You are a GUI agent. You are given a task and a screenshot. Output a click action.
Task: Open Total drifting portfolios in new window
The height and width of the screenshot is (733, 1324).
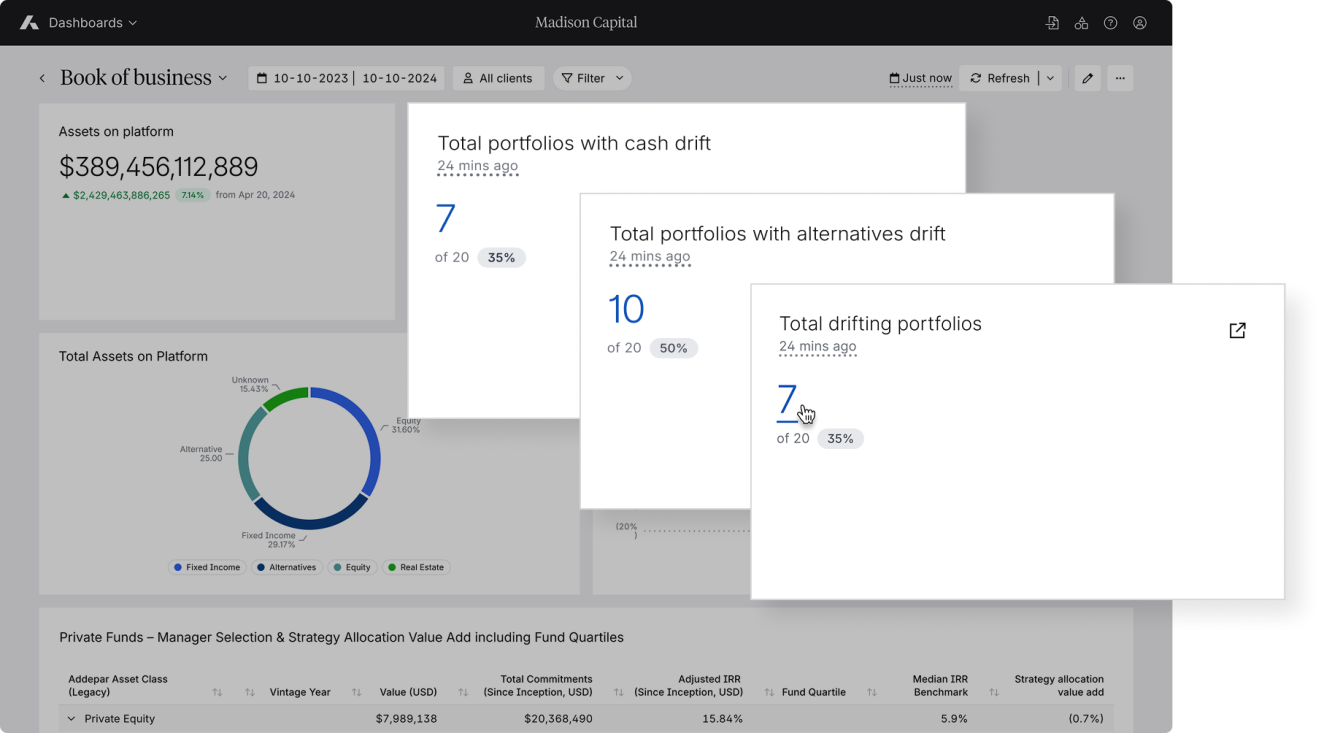(1237, 331)
